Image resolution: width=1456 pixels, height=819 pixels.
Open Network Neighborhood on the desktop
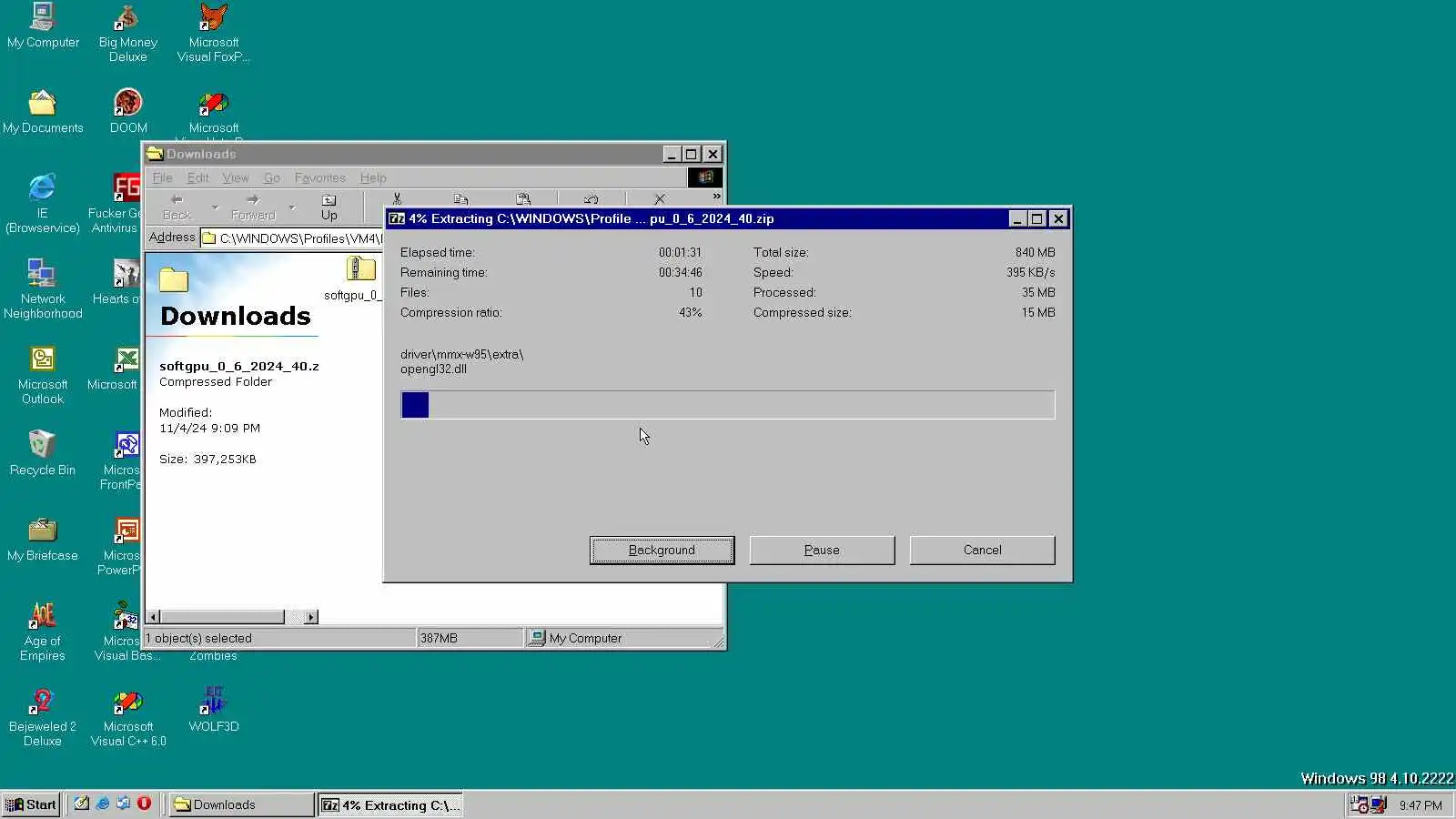click(x=43, y=289)
